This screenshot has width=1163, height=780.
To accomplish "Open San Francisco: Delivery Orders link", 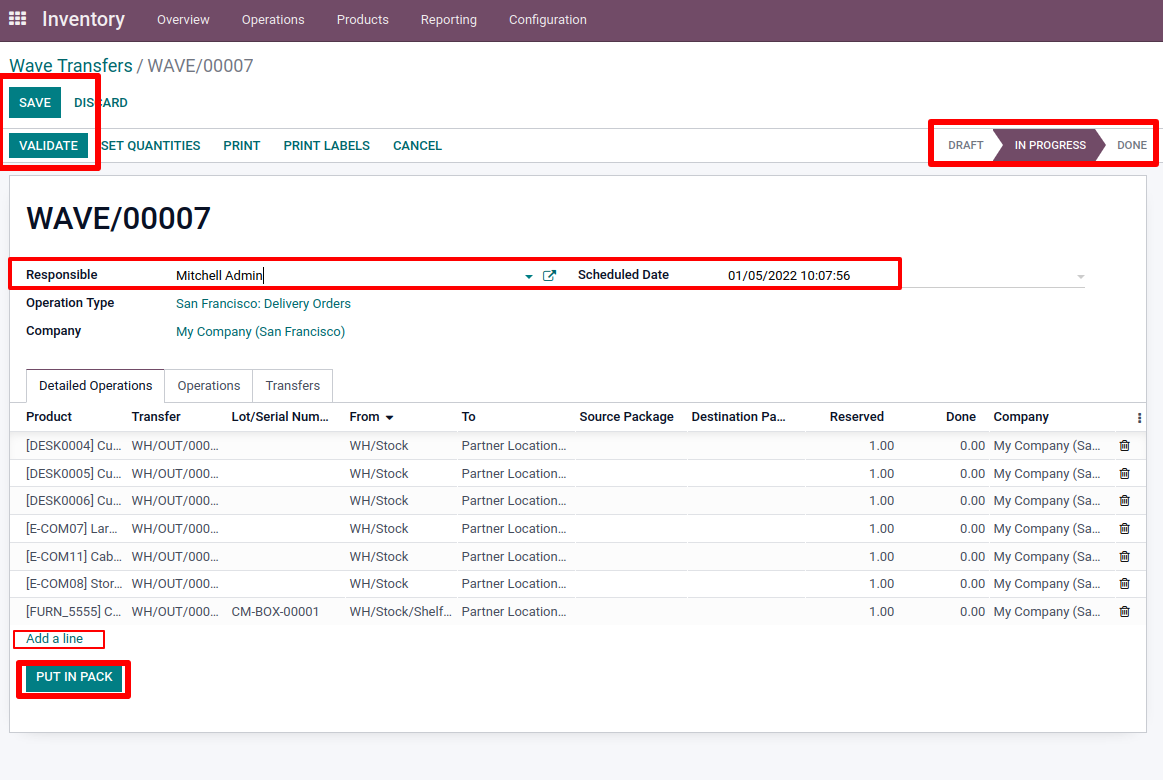I will 263,304.
